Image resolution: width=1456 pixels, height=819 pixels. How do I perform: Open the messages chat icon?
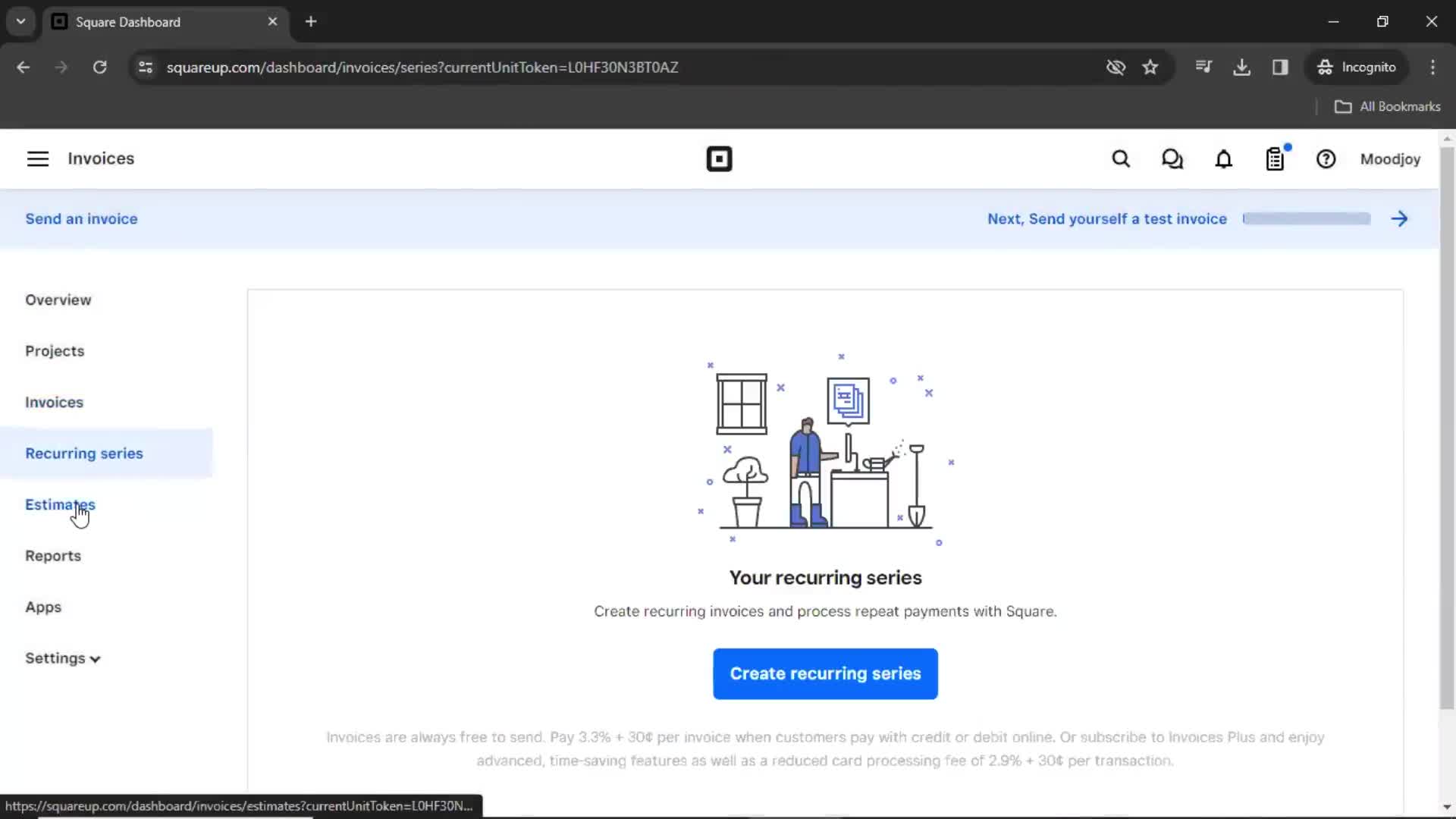point(1172,159)
